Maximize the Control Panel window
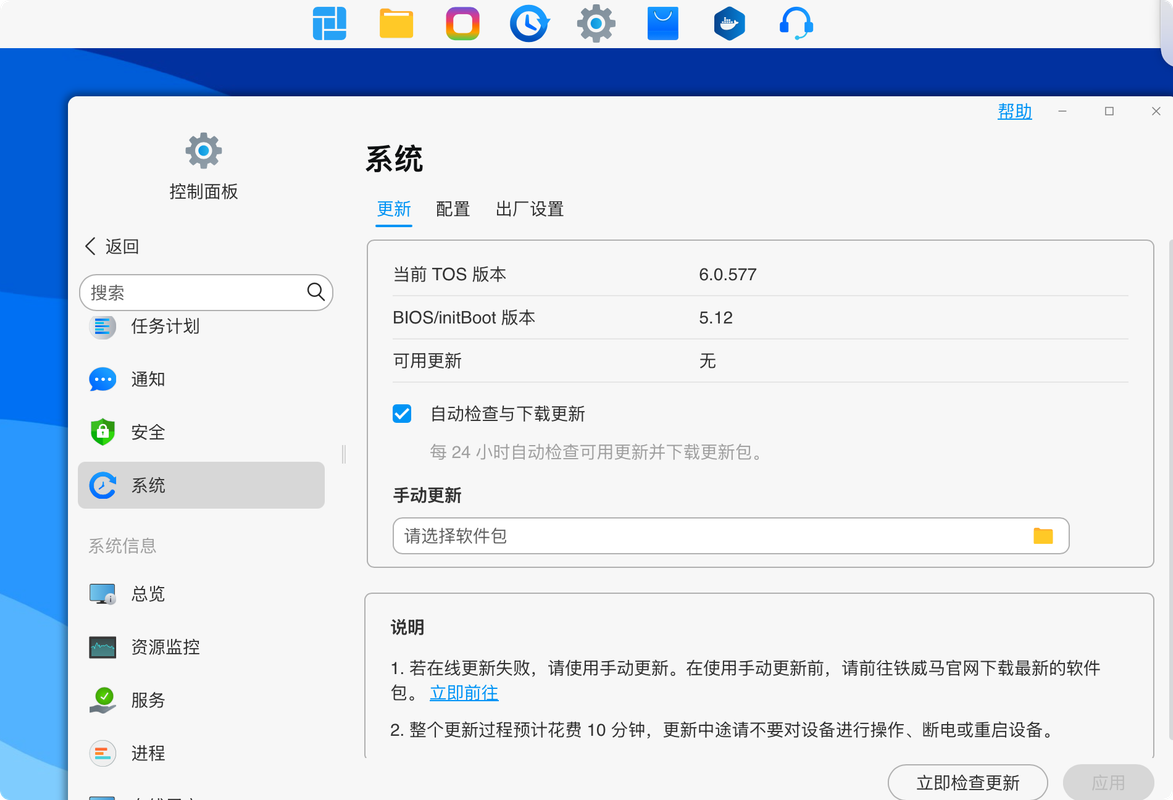 [1109, 112]
